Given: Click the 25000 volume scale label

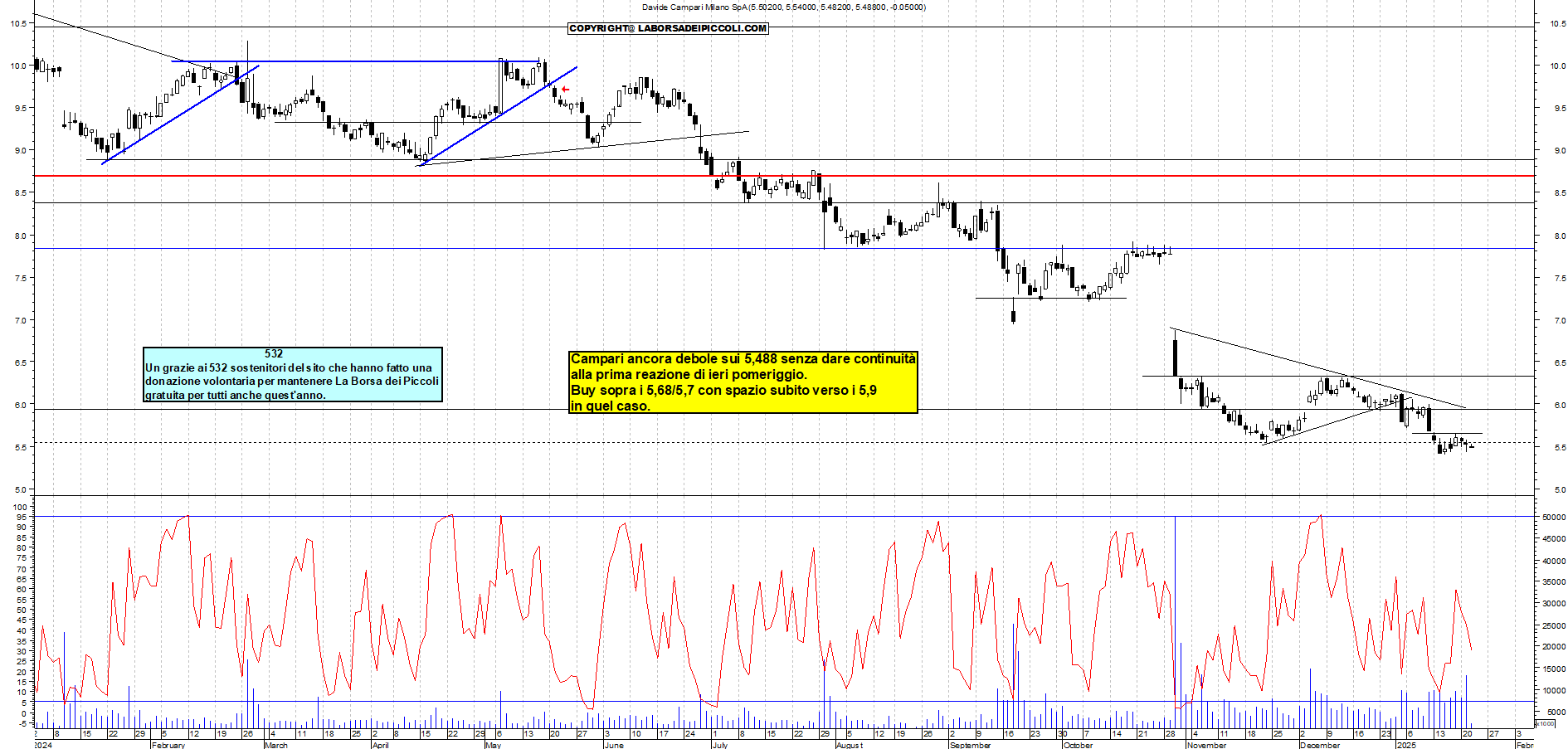Looking at the screenshot, I should 1554,625.
